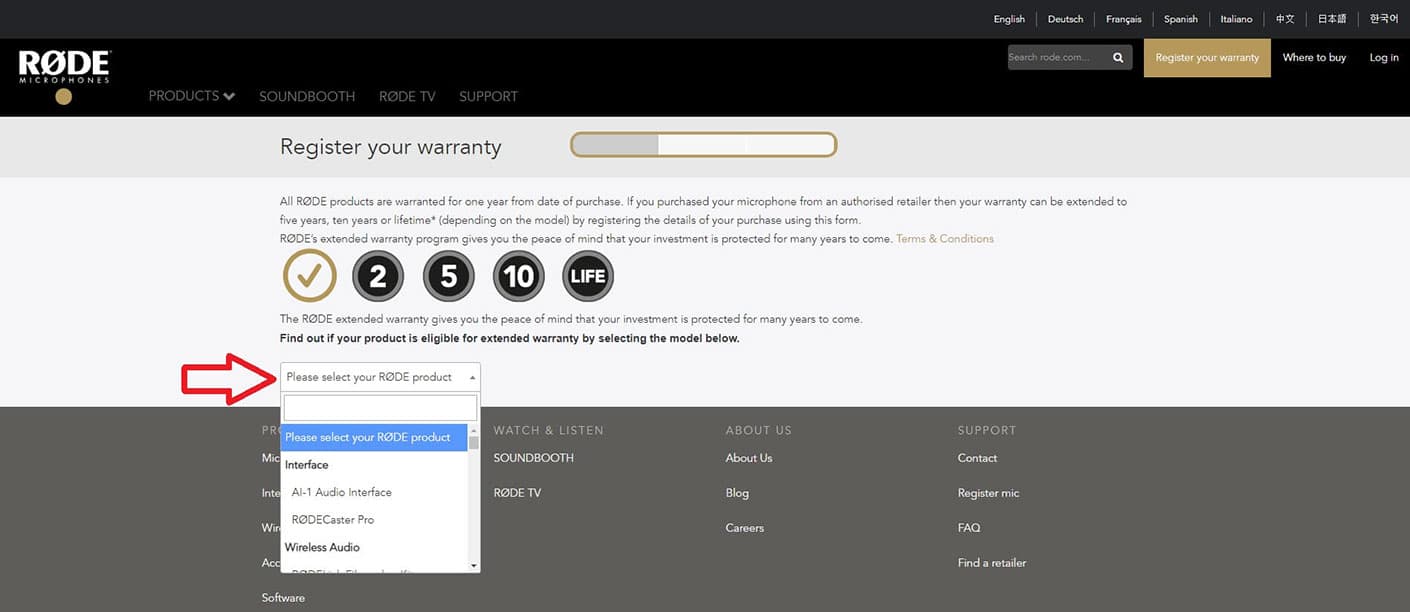Switch language to English
The width and height of the screenshot is (1410, 612).
tap(1009, 19)
